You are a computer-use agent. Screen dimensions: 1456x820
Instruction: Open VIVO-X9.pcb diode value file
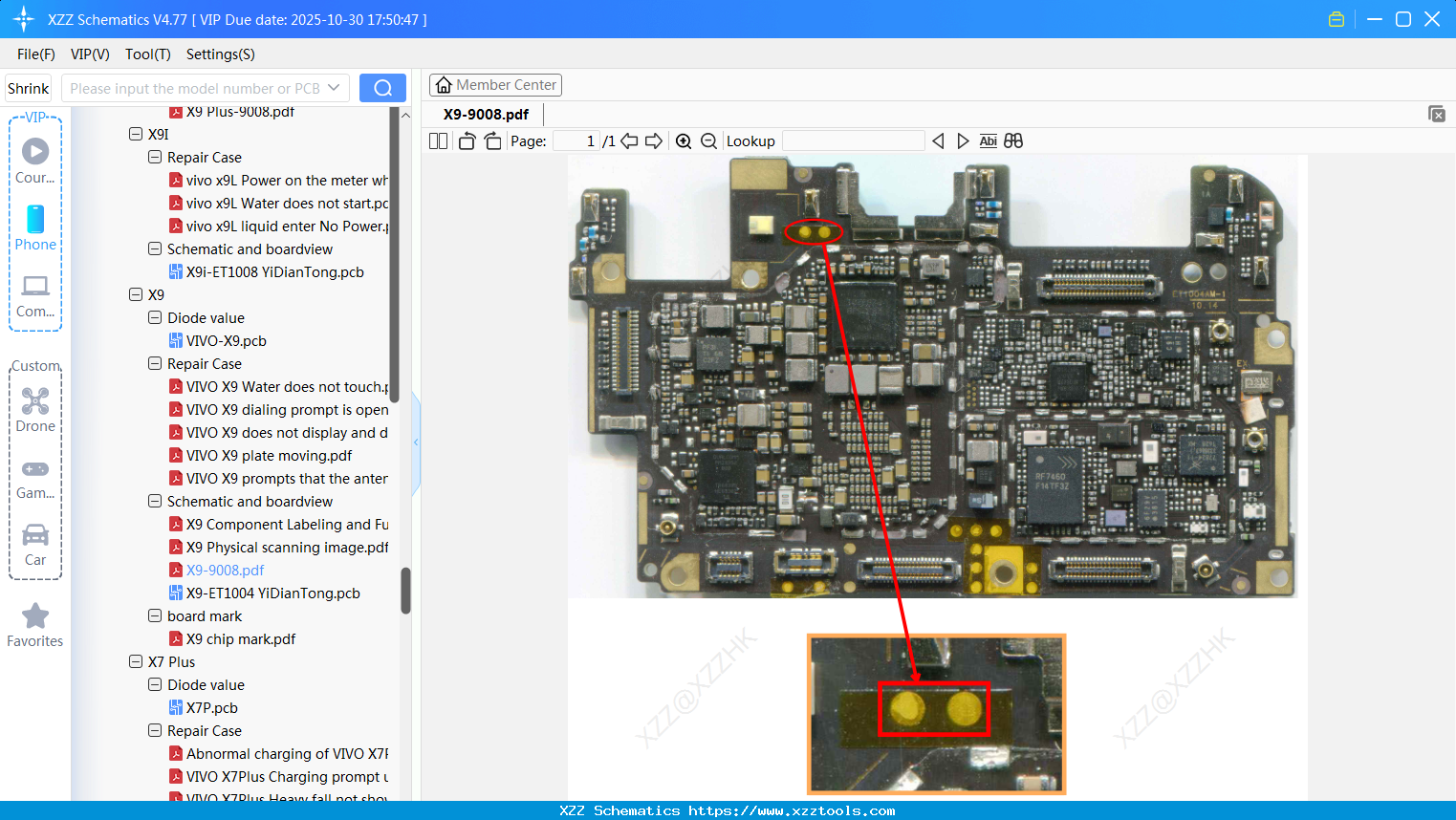(227, 341)
